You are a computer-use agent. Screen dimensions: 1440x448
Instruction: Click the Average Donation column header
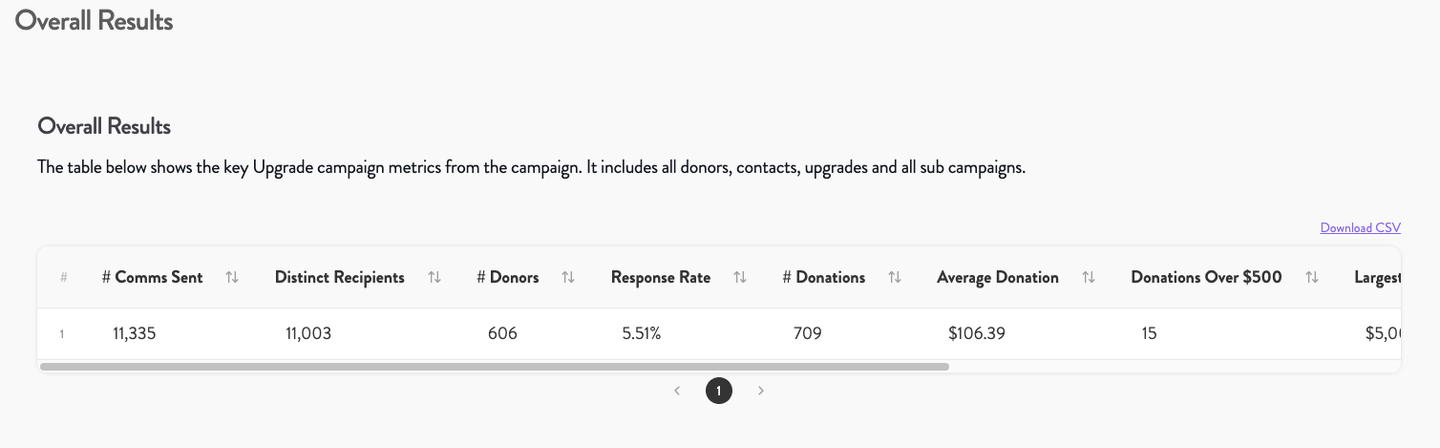click(x=998, y=278)
